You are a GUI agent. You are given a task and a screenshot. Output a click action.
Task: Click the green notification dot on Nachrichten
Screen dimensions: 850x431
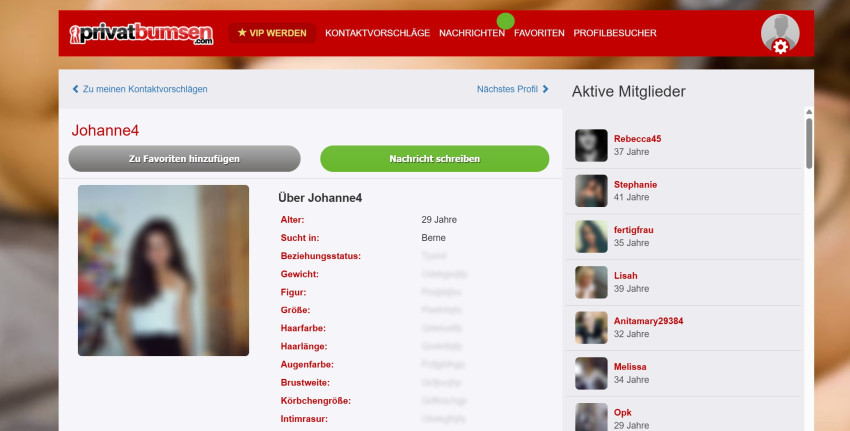505,21
